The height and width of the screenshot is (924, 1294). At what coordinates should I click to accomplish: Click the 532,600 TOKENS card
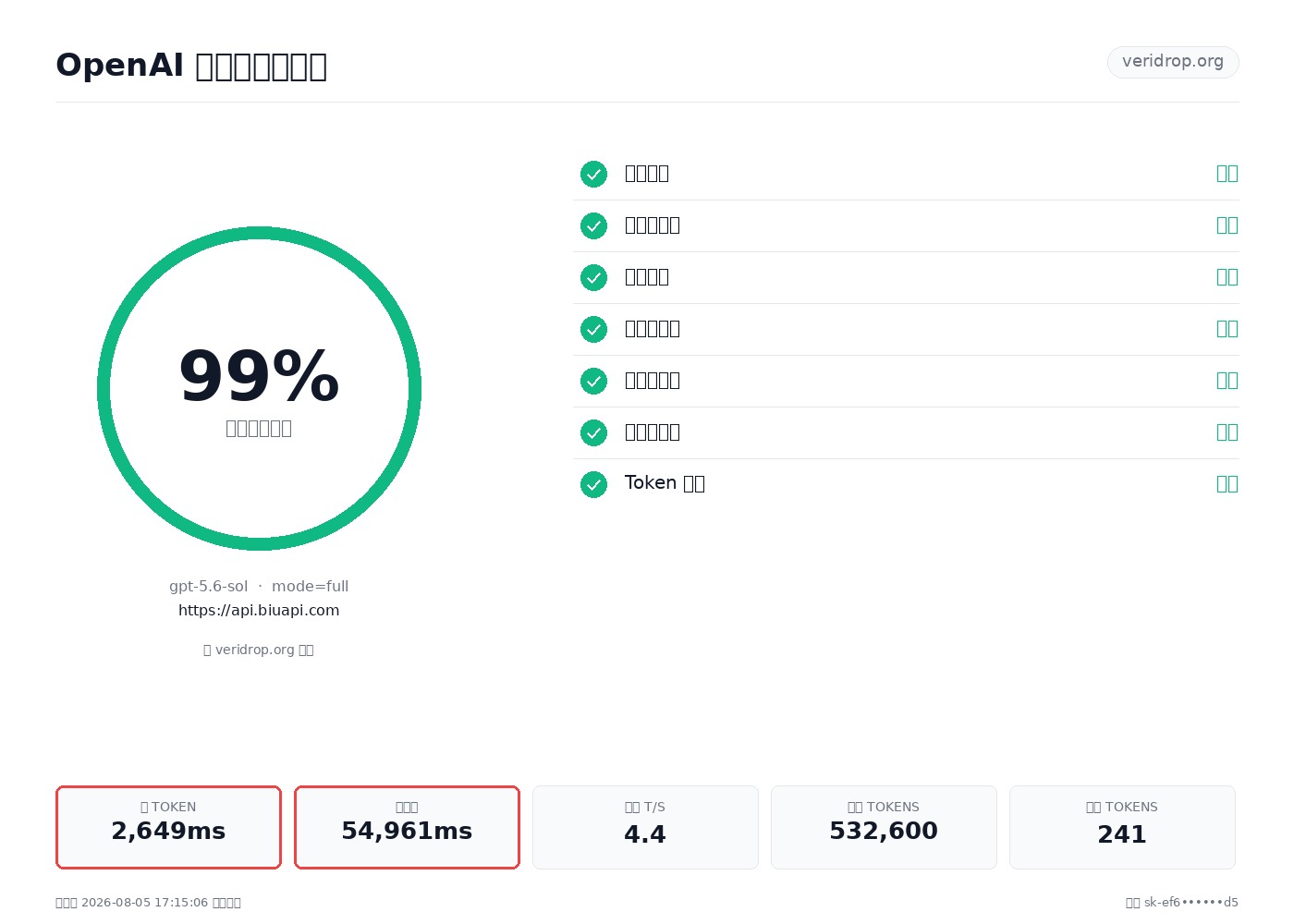pos(884,827)
